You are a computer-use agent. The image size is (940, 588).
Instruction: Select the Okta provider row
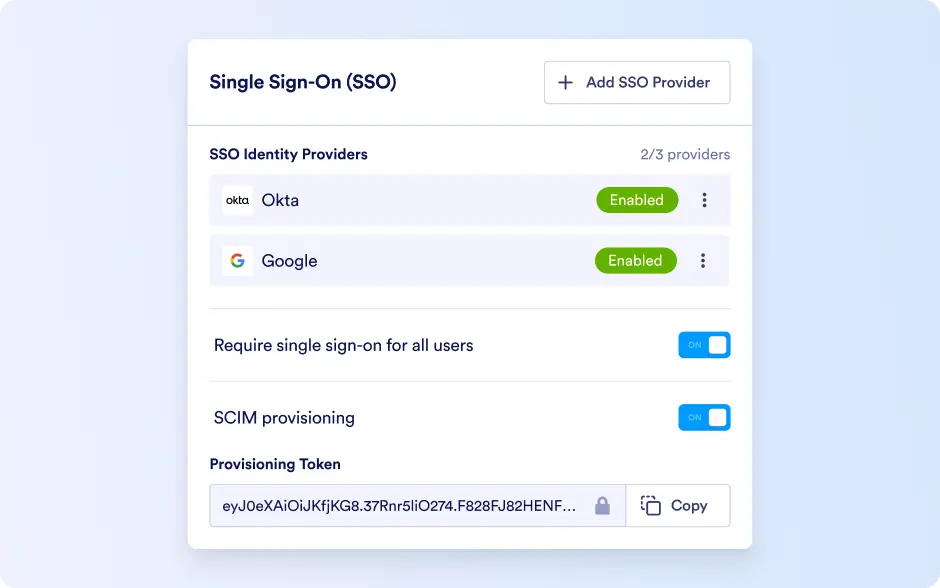click(469, 200)
